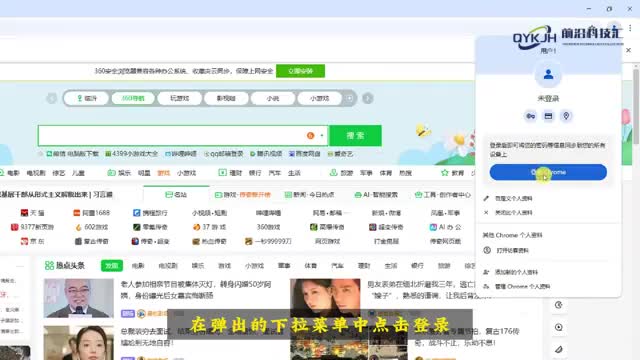Image resolution: width=640 pixels, height=360 pixels.
Task: Click the pen icon at bottom of right sidebar
Action: [x=559, y=349]
